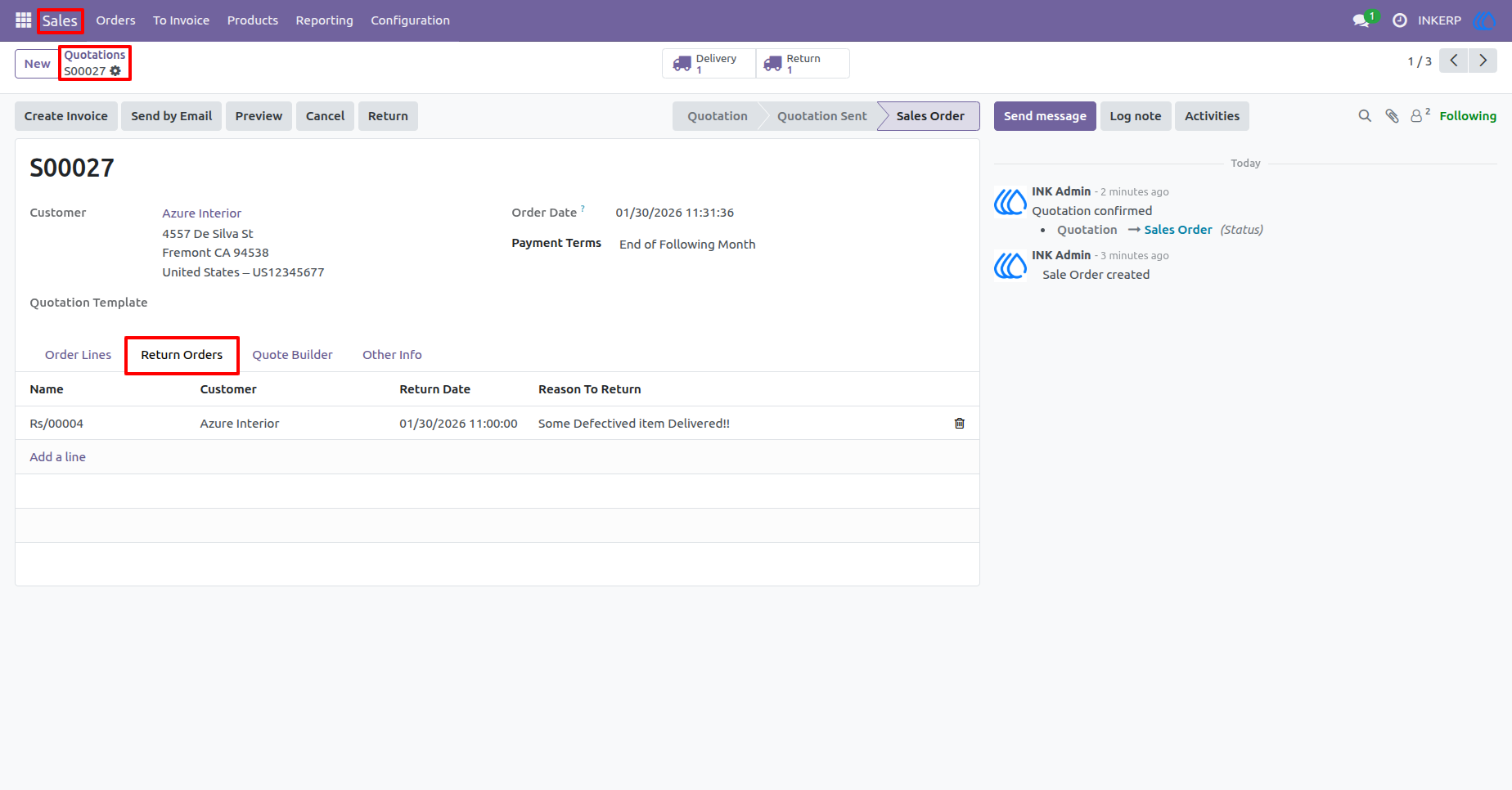Open the conversations chat bubble icon
This screenshot has width=1512, height=790.
click(x=1362, y=20)
